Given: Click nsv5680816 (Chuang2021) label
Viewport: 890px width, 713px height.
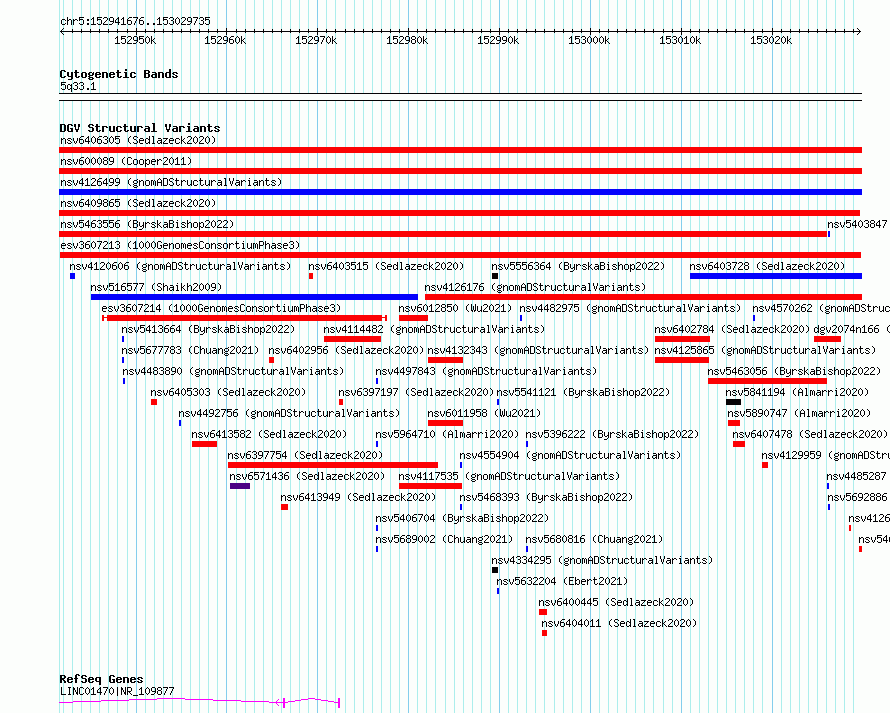Looking at the screenshot, I should (x=594, y=539).
